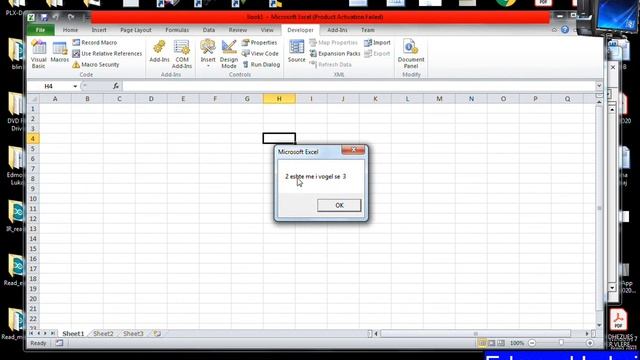This screenshot has width=640, height=360.
Task: Expand the formula bar
Action: click(x=599, y=86)
